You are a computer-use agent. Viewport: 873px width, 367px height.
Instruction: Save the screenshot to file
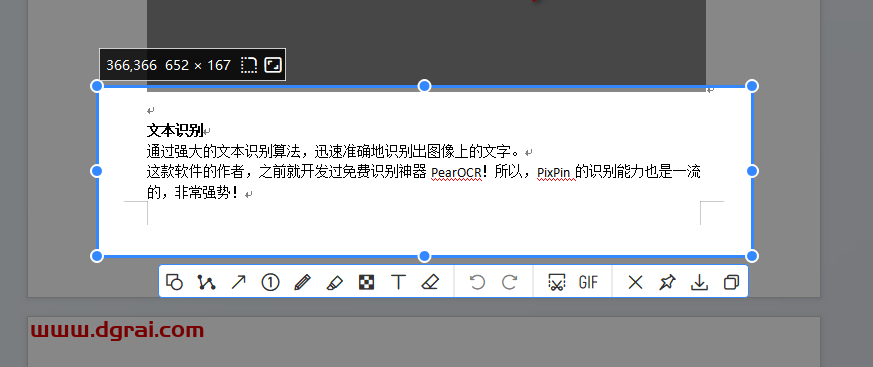pos(699,282)
